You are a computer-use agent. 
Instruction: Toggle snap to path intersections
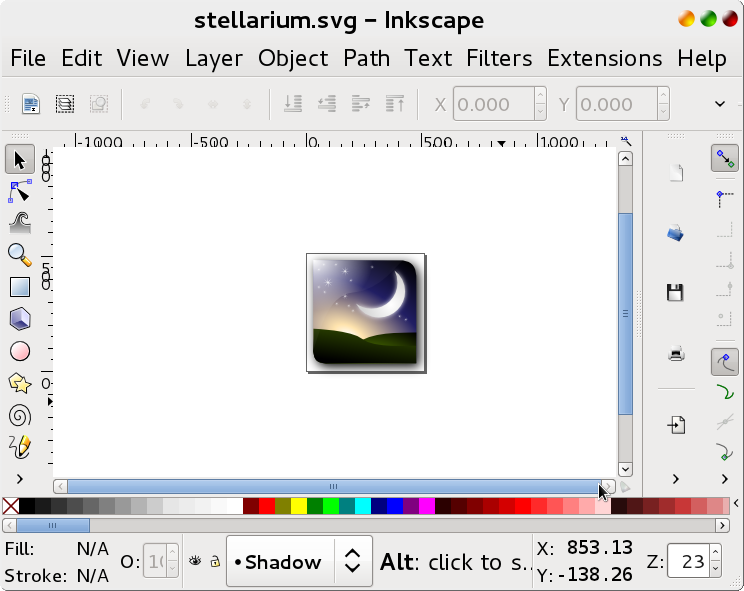[725, 422]
